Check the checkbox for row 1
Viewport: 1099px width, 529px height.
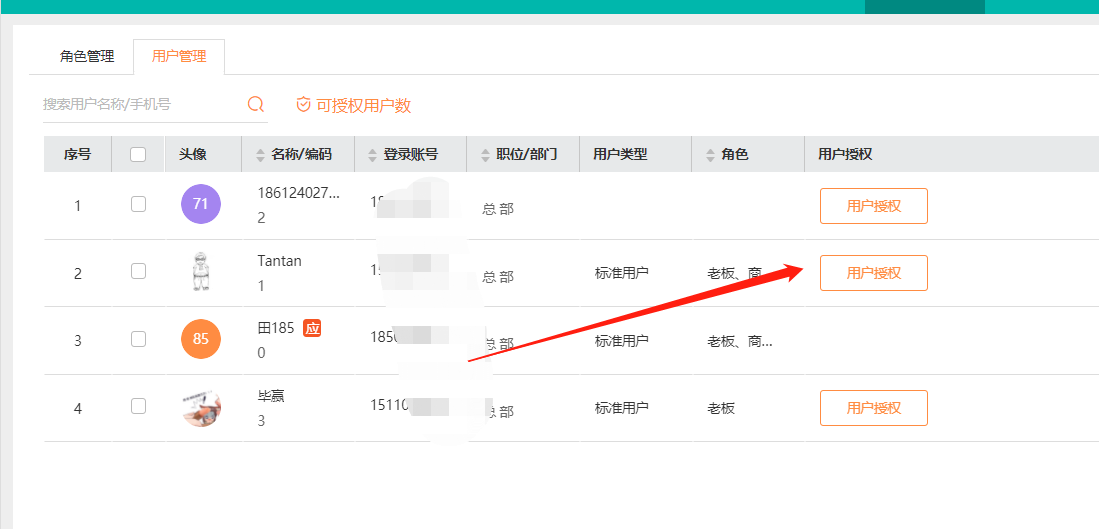pos(138,204)
